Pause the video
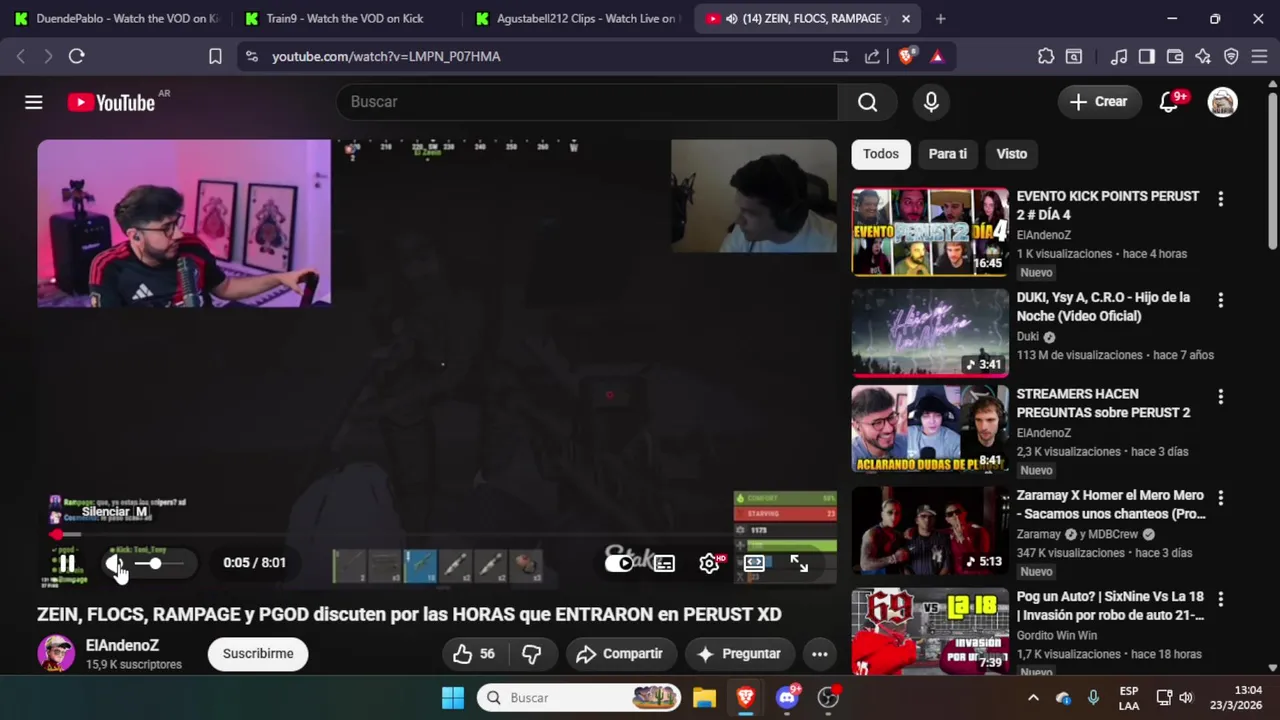 coord(67,563)
